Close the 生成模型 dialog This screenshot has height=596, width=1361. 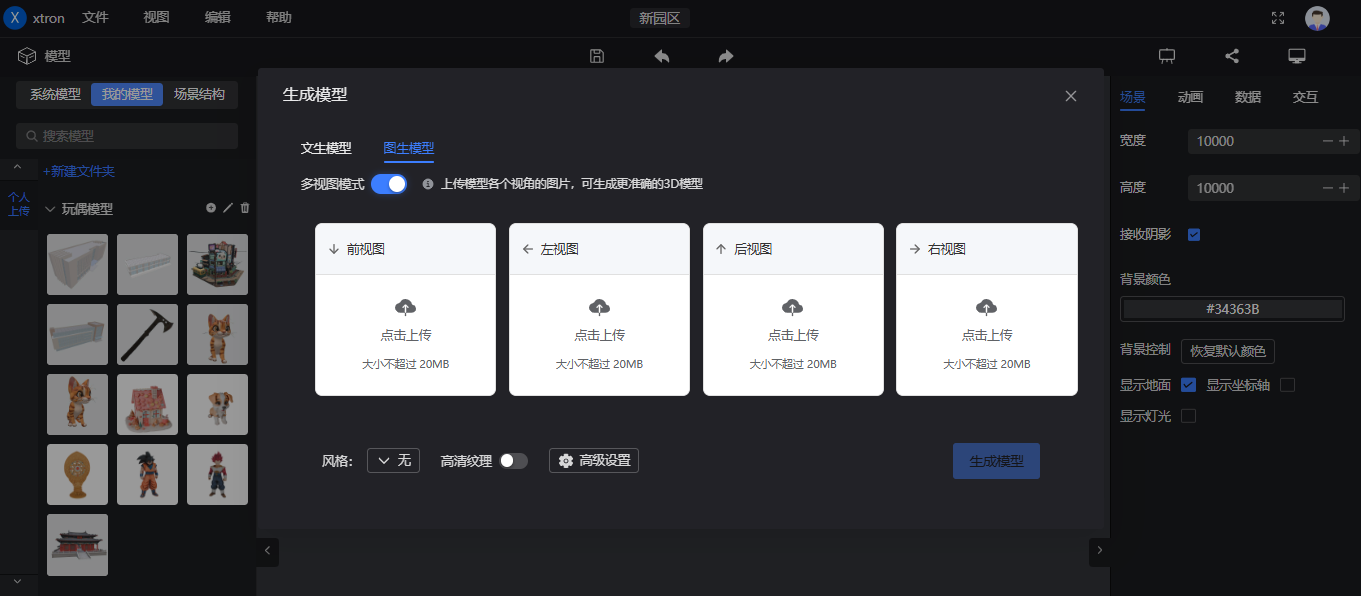coord(1071,96)
